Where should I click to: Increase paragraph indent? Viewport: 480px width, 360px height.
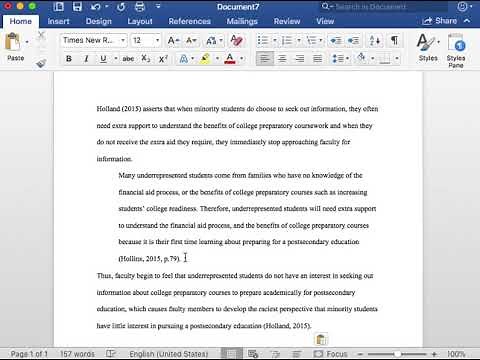click(353, 41)
